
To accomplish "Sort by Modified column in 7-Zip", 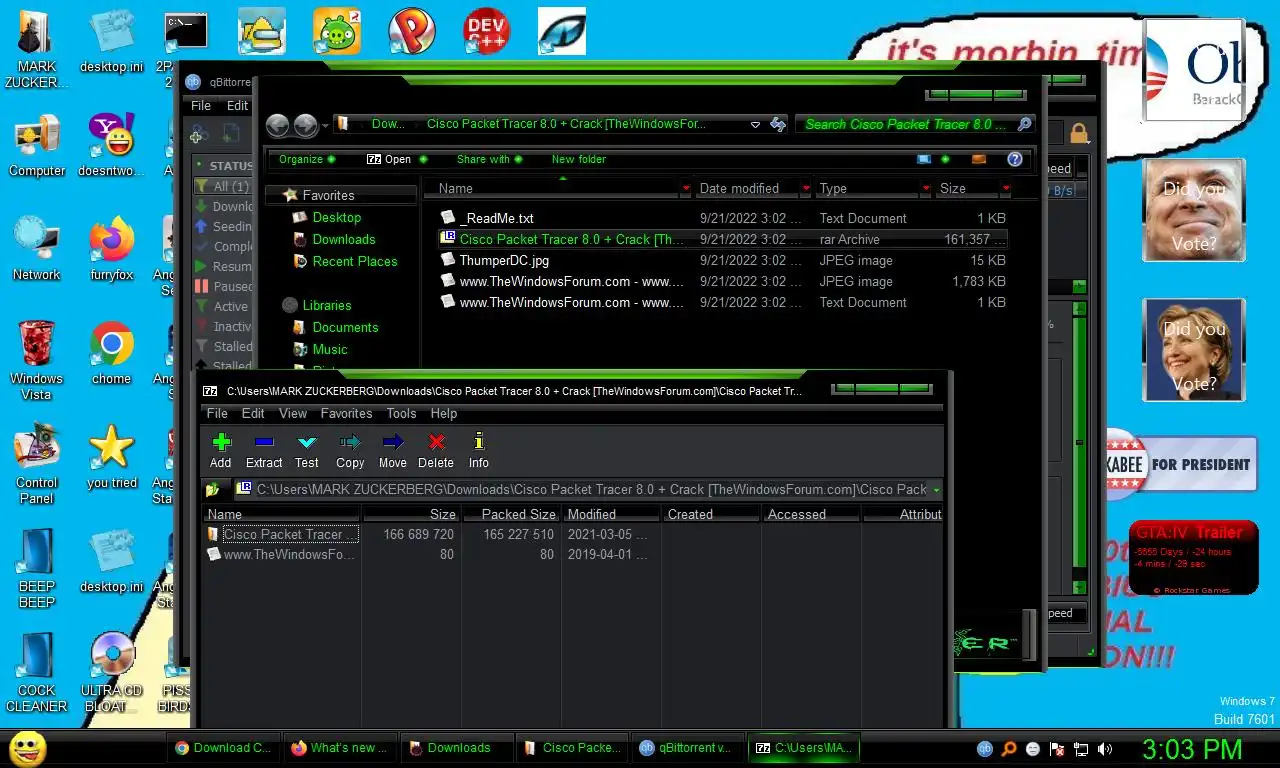I will (x=611, y=514).
